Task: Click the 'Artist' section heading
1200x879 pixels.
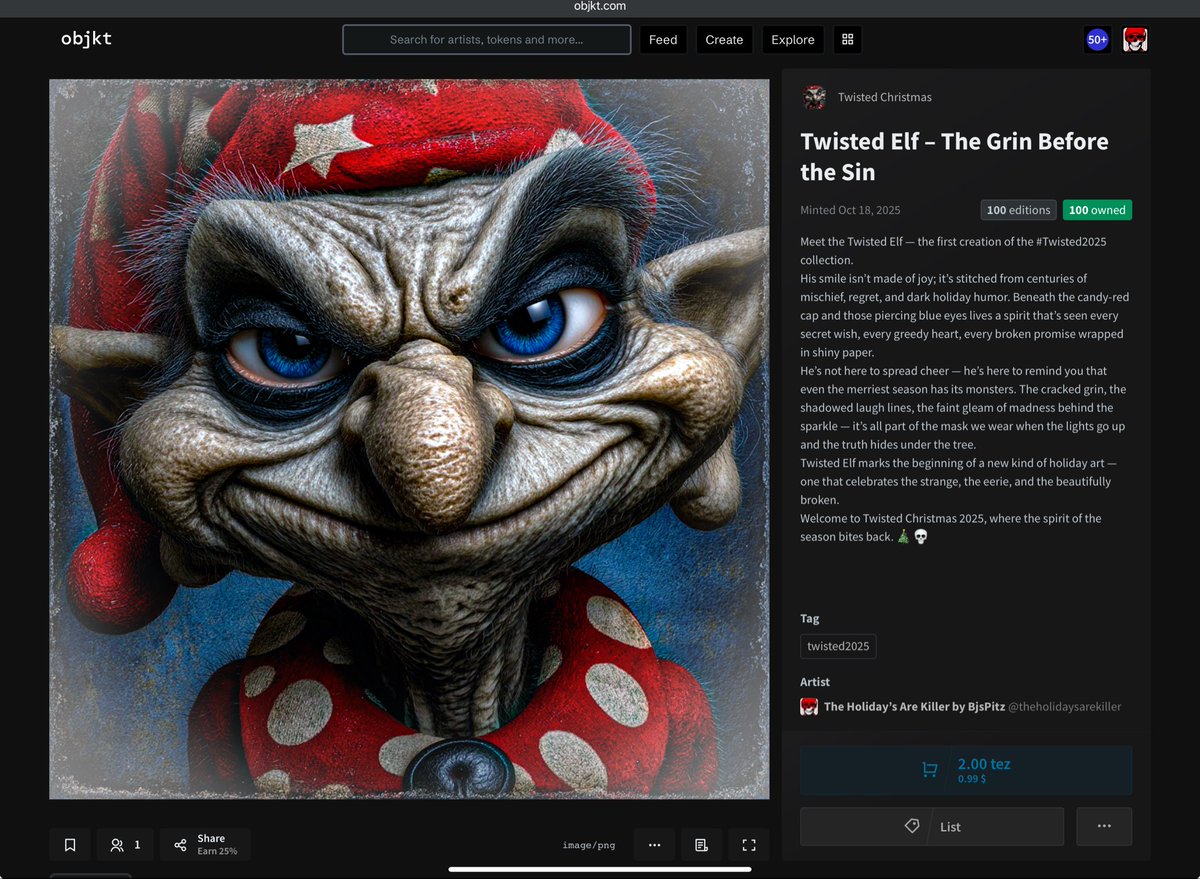Action: click(x=815, y=682)
